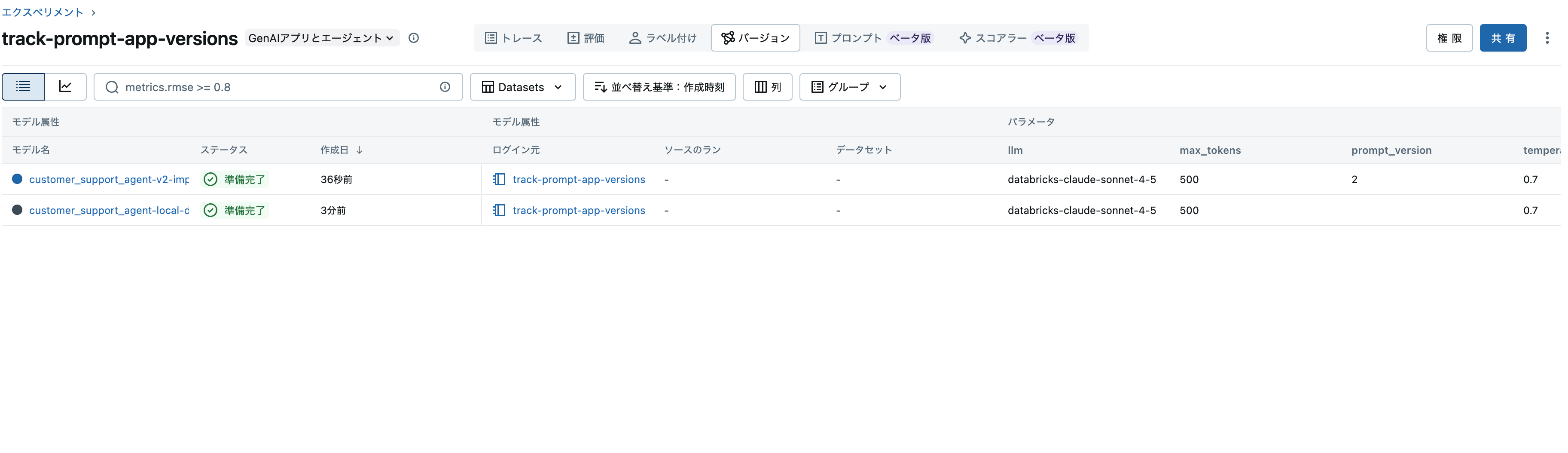1568x453 pixels.
Task: Toggle the 作成日 sort arrow
Action: pyautogui.click(x=359, y=149)
